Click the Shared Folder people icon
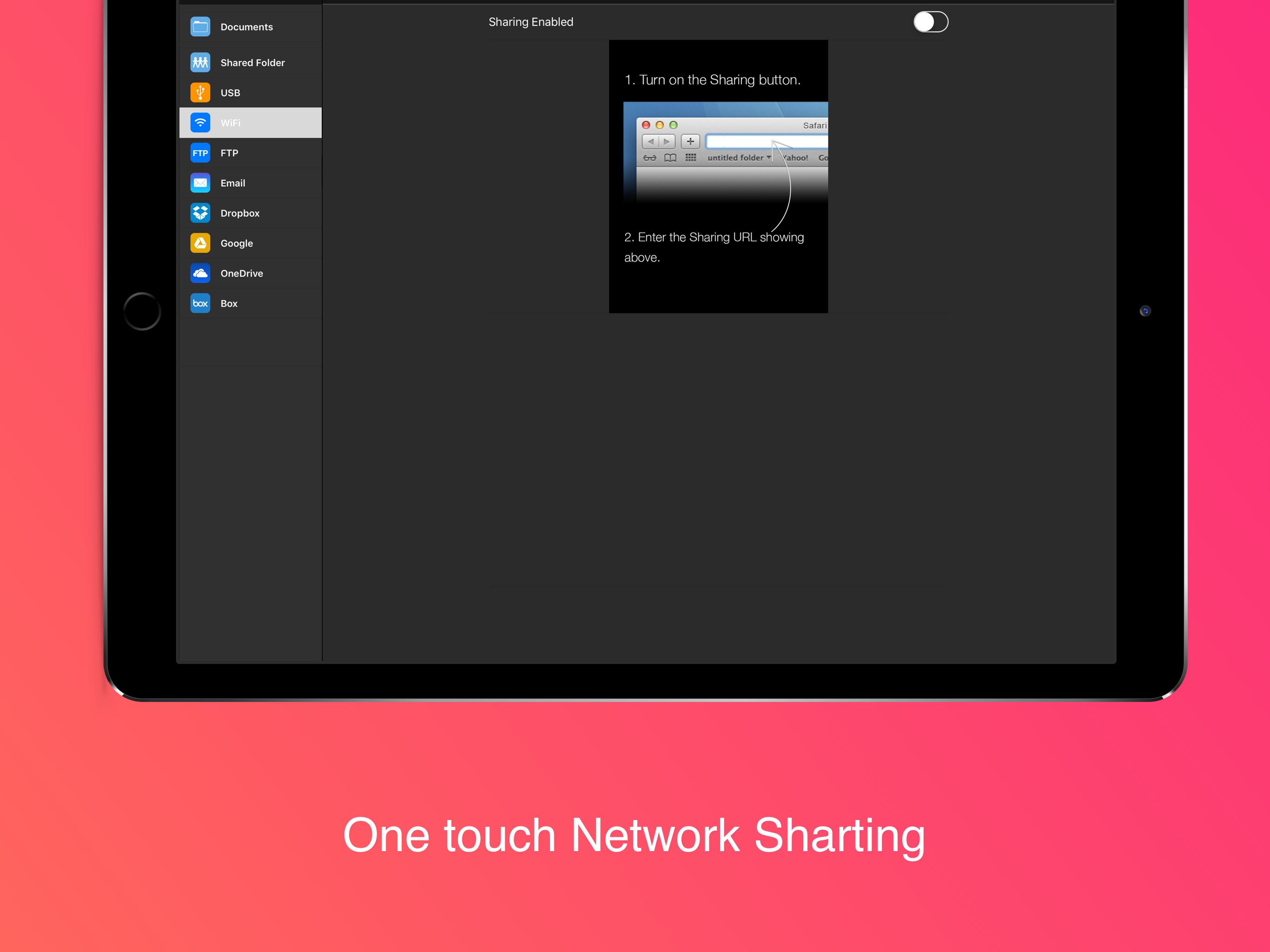Viewport: 1270px width, 952px height. point(200,63)
